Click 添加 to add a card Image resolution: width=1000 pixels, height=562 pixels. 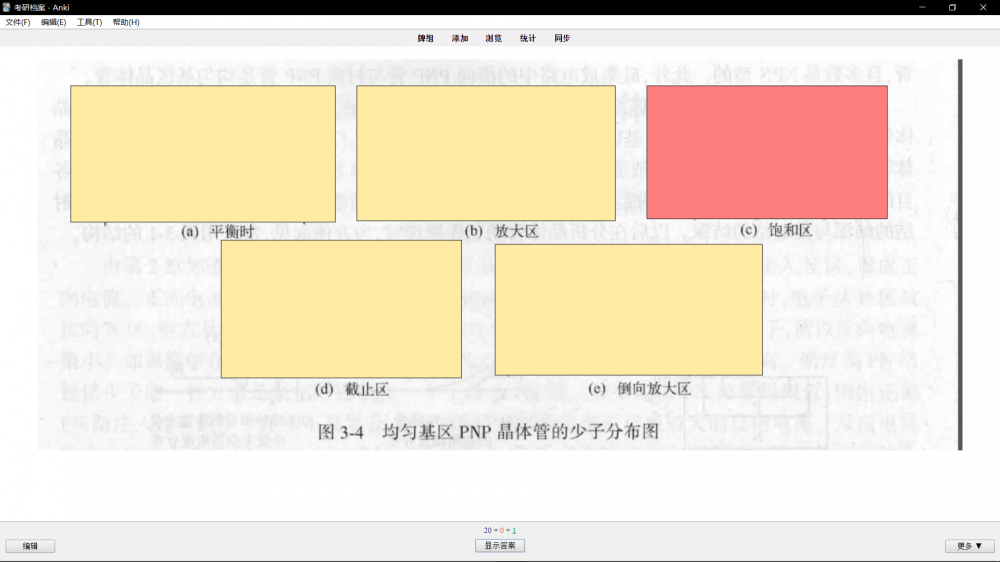460,38
